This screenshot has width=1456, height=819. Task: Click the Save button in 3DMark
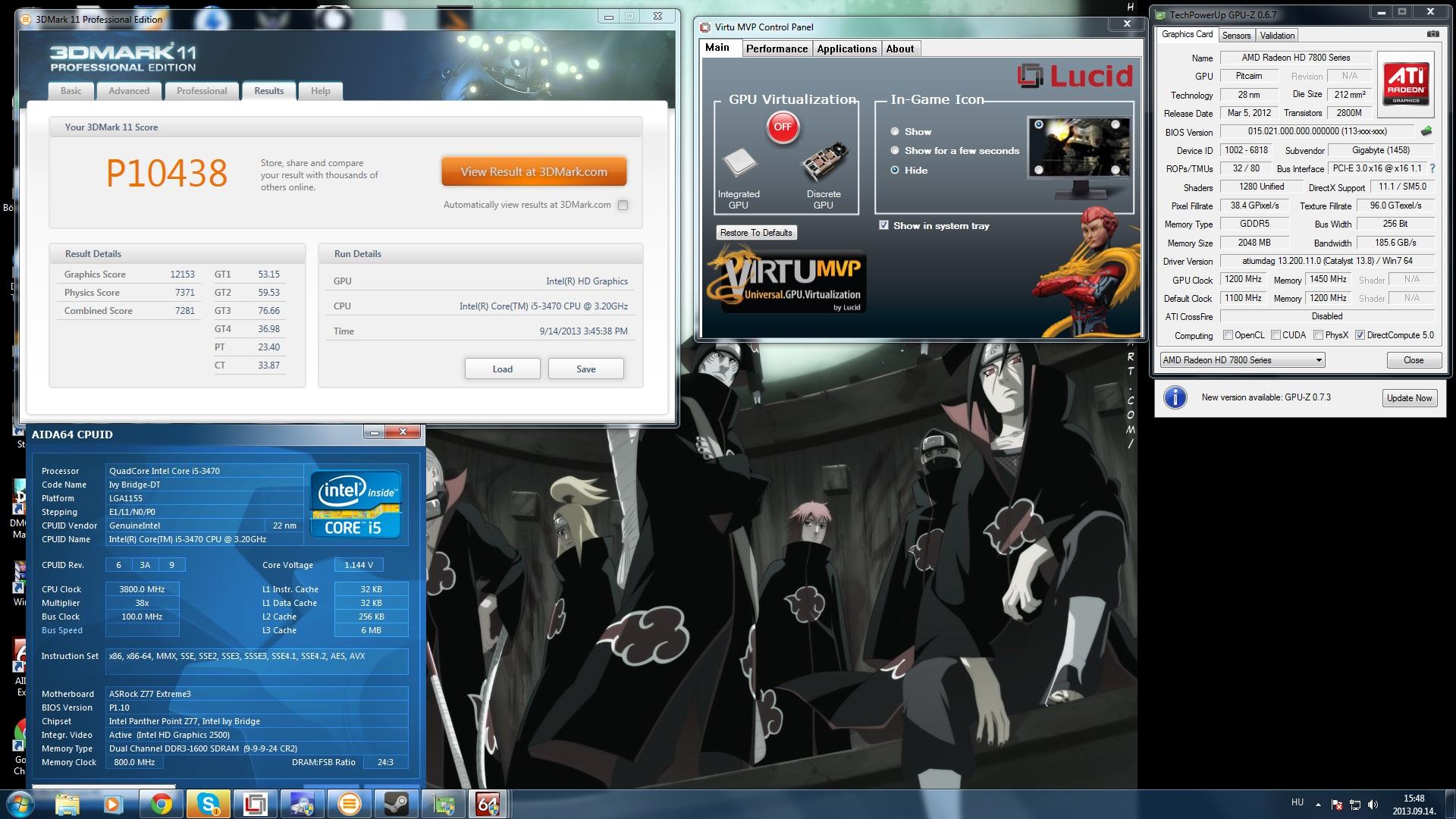pos(585,369)
